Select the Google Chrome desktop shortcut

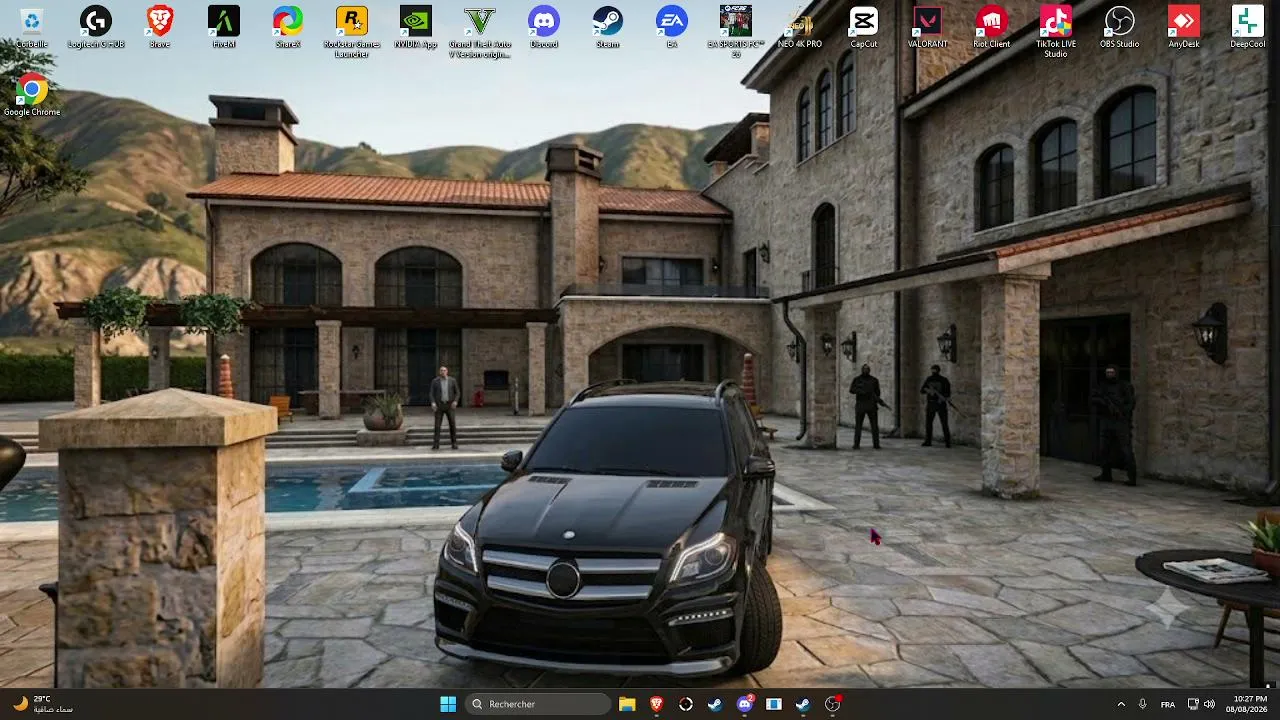(x=32, y=96)
